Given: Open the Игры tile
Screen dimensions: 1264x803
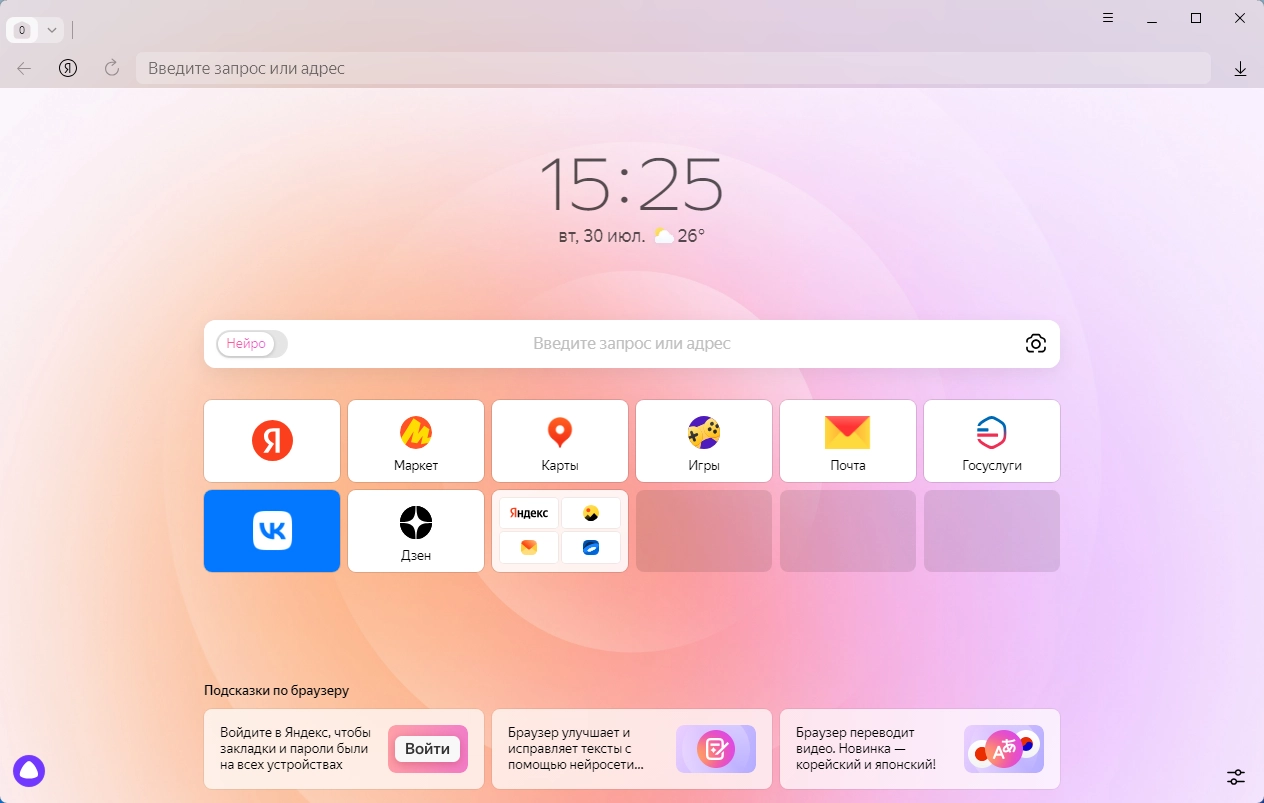Looking at the screenshot, I should click(704, 441).
